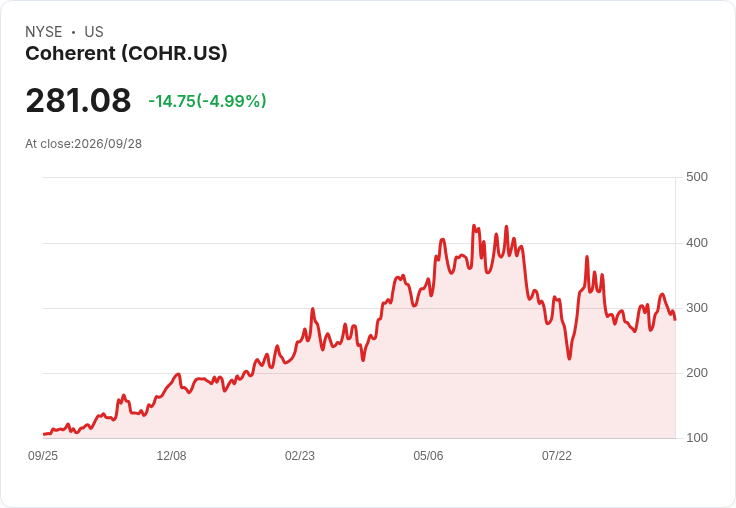
Task: Click the lowest dip after 07/22
Action: point(569,359)
